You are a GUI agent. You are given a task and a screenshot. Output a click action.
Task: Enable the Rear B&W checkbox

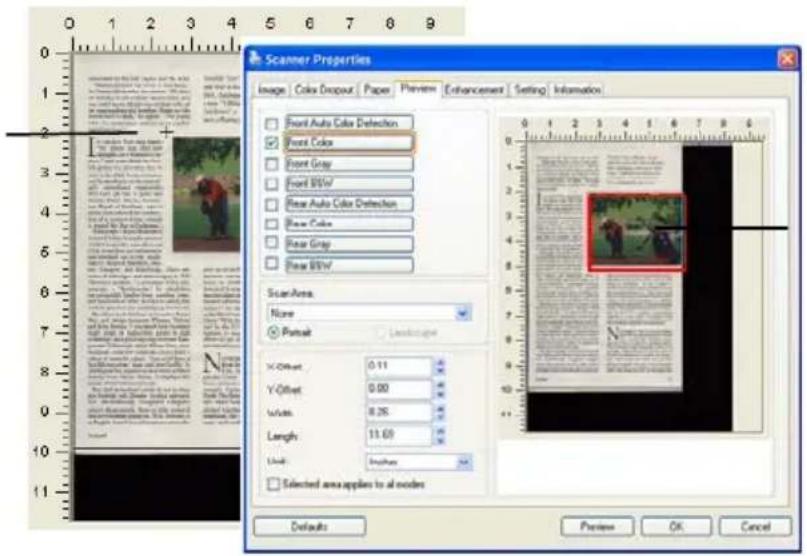tap(271, 264)
